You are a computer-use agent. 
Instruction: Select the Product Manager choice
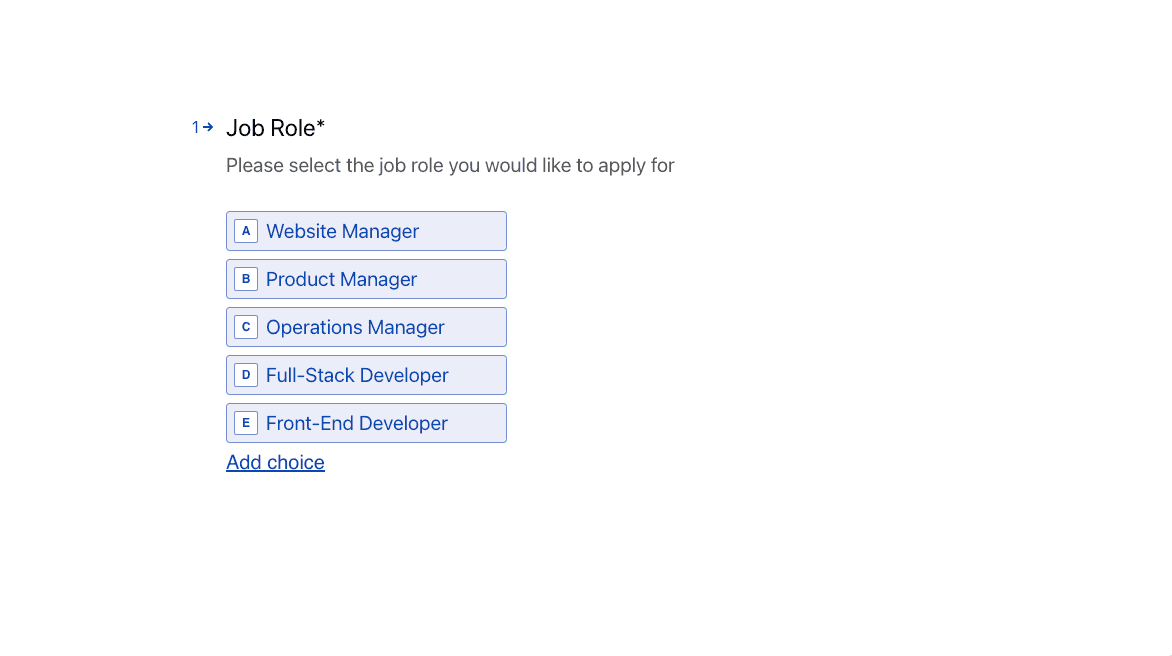tap(366, 279)
